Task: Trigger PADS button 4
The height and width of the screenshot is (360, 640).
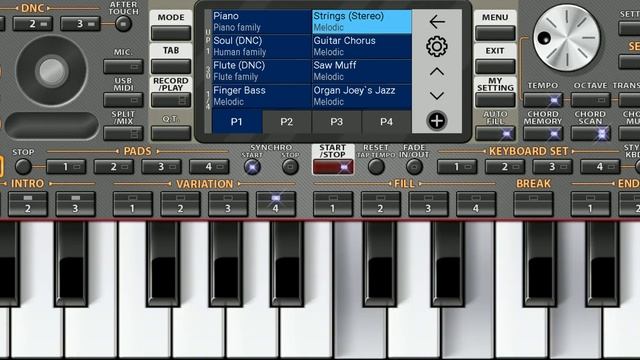Action: click(x=209, y=167)
